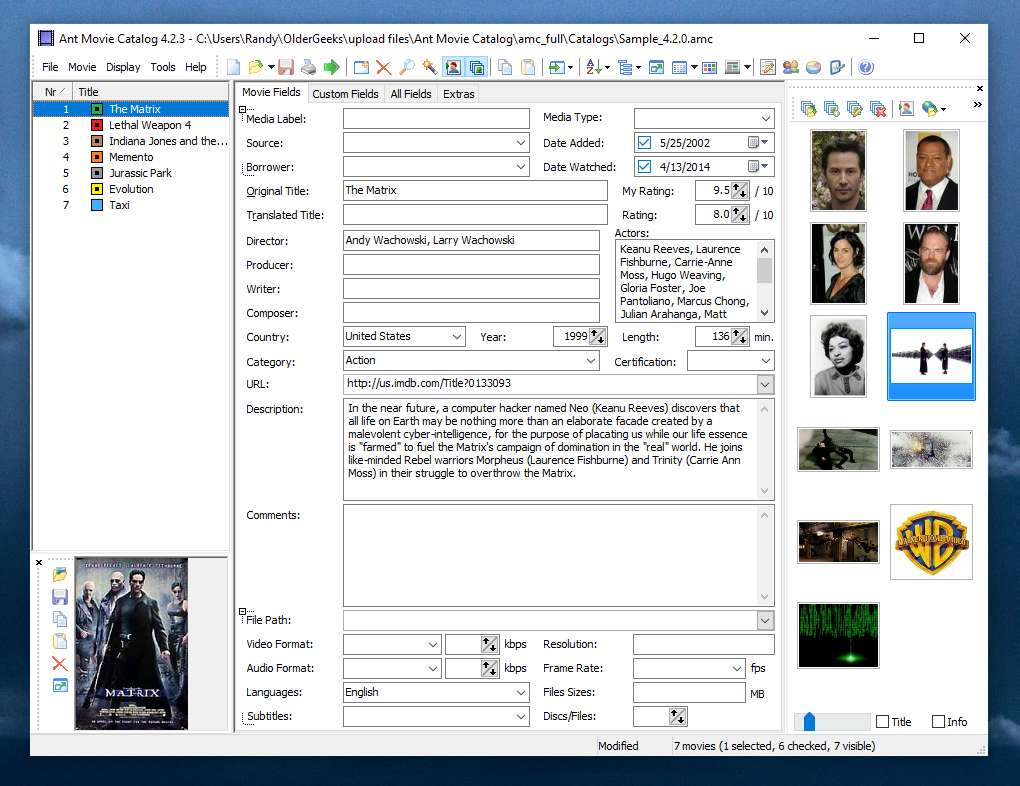Click the Open catalog folder icon
This screenshot has width=1020, height=786.
pos(255,67)
